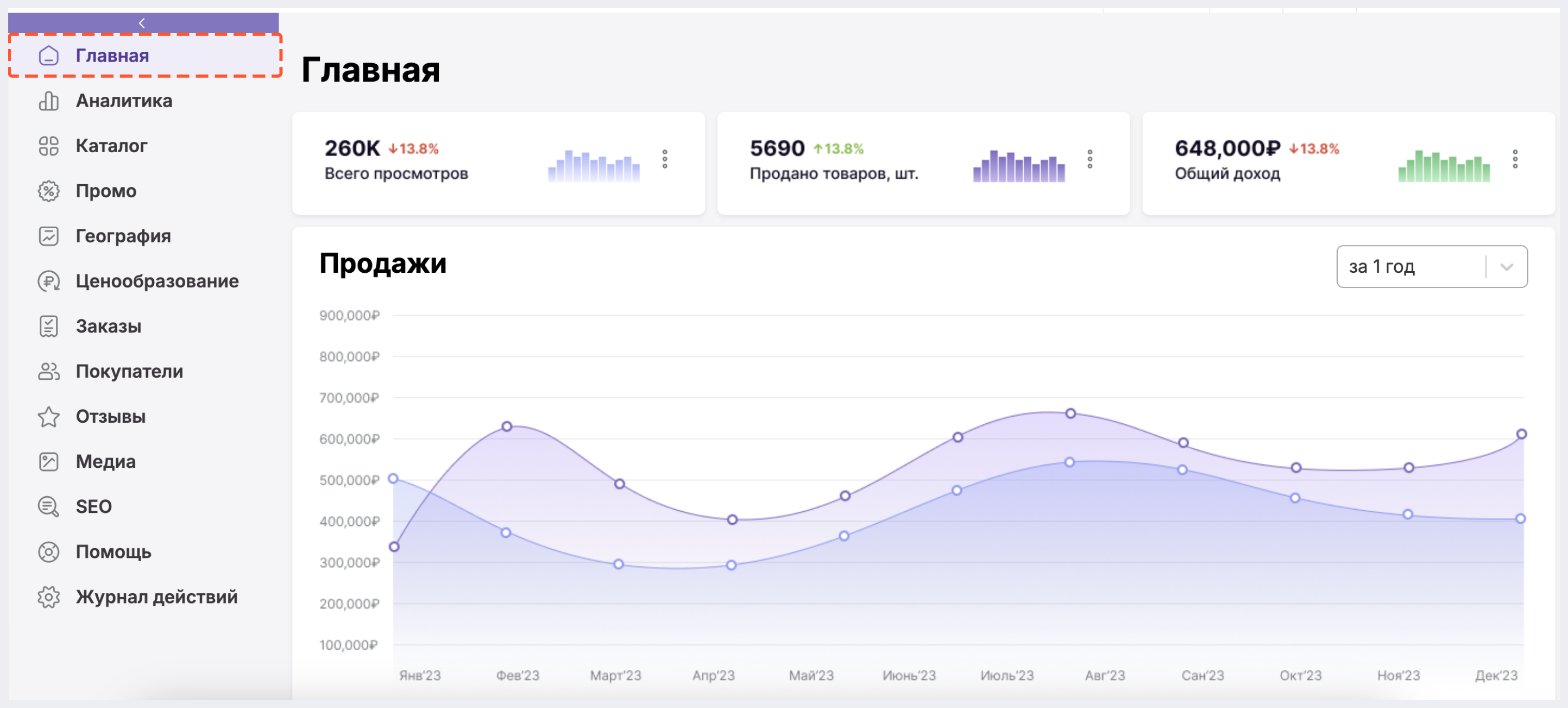Click the Июль'23 axis label
The image size is (1568, 708).
[1007, 675]
